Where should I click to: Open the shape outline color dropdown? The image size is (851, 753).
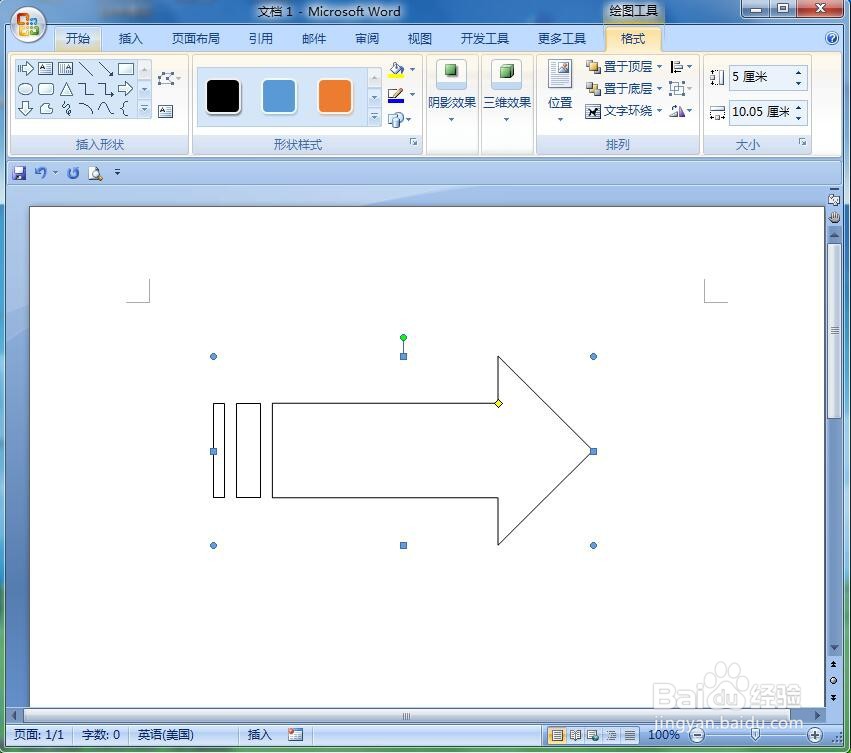point(412,94)
